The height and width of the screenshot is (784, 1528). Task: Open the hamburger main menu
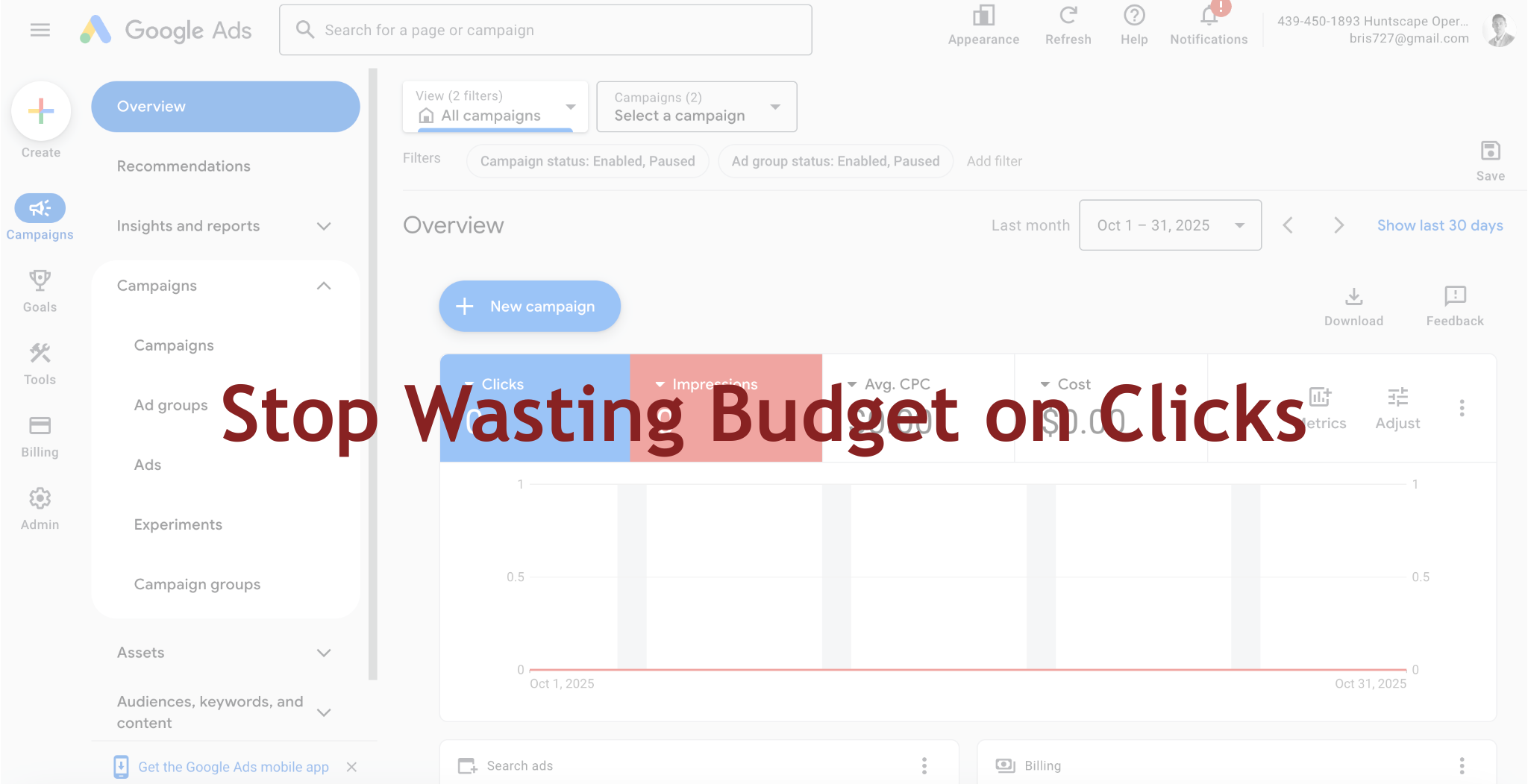pos(40,30)
